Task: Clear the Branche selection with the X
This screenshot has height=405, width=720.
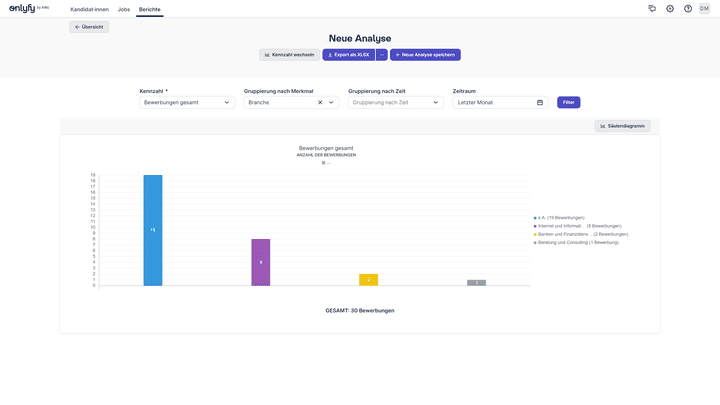Action: 320,102
